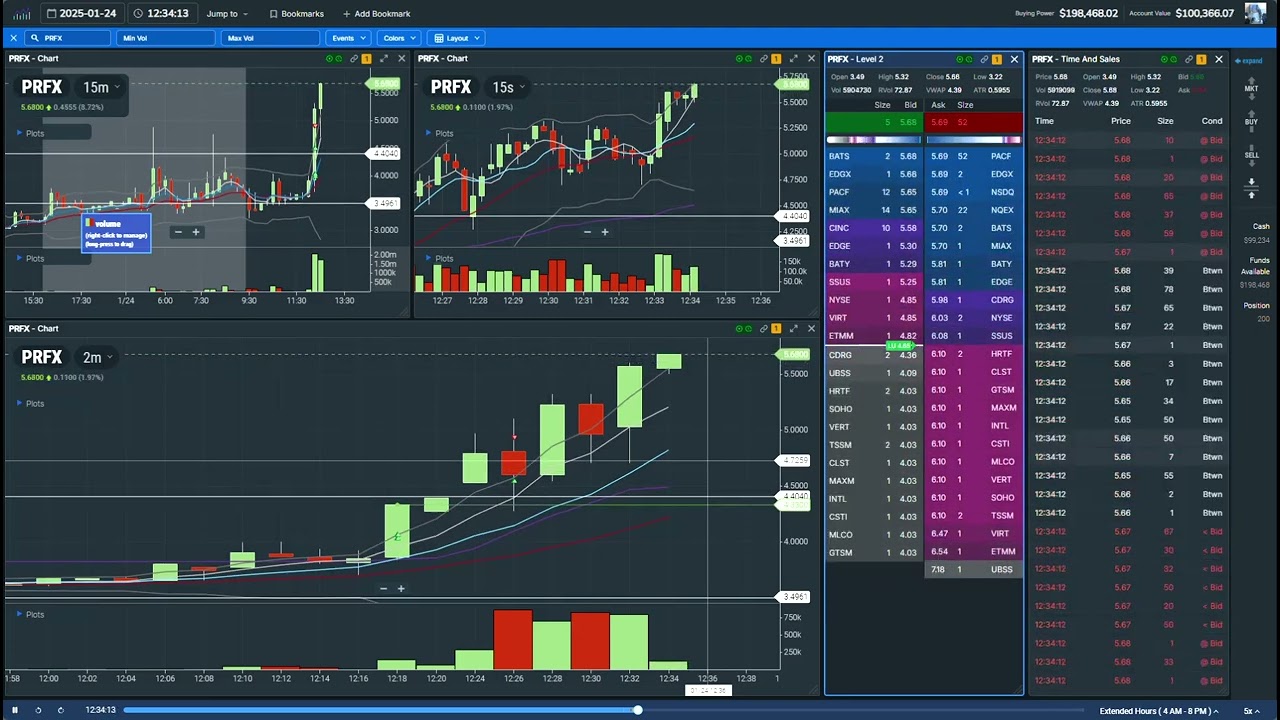Open the Layout dropdown
1280x720 pixels.
(x=456, y=38)
